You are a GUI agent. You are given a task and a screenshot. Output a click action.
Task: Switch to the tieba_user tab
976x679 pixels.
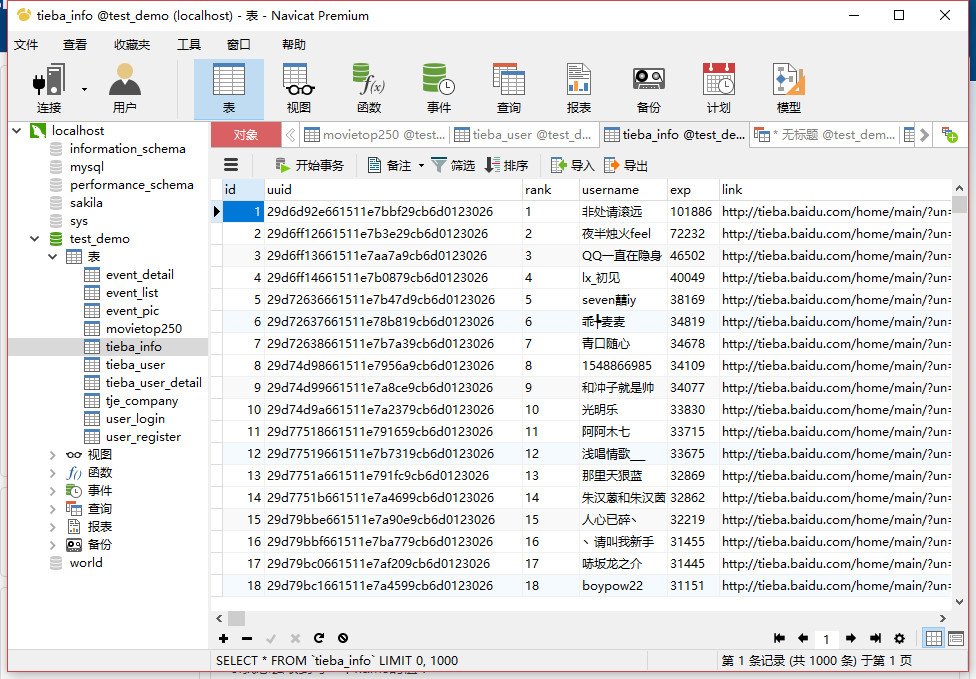(523, 134)
